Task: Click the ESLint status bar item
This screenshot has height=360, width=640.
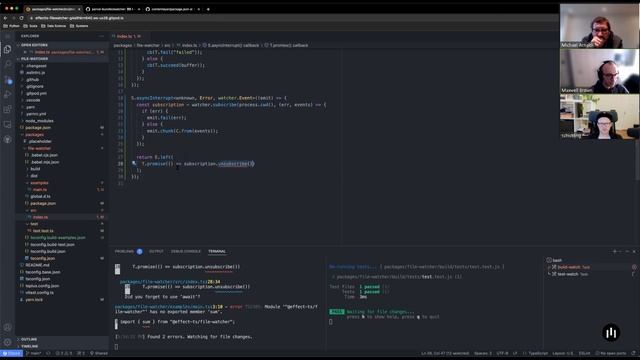Action: 584,353
